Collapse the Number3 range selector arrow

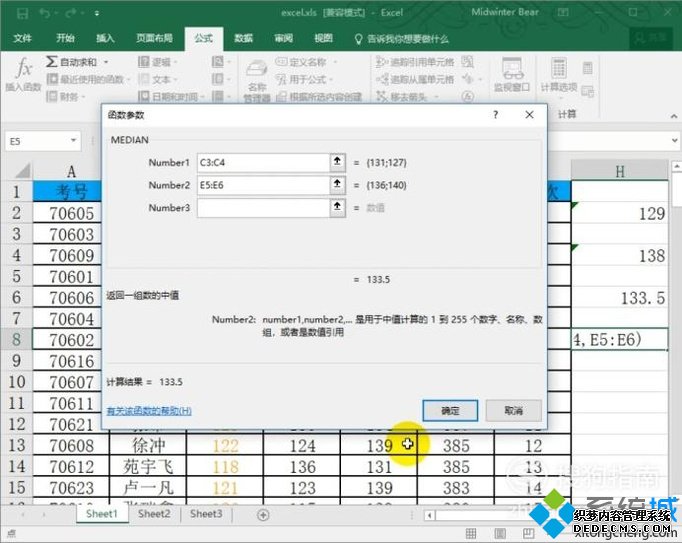tap(337, 208)
